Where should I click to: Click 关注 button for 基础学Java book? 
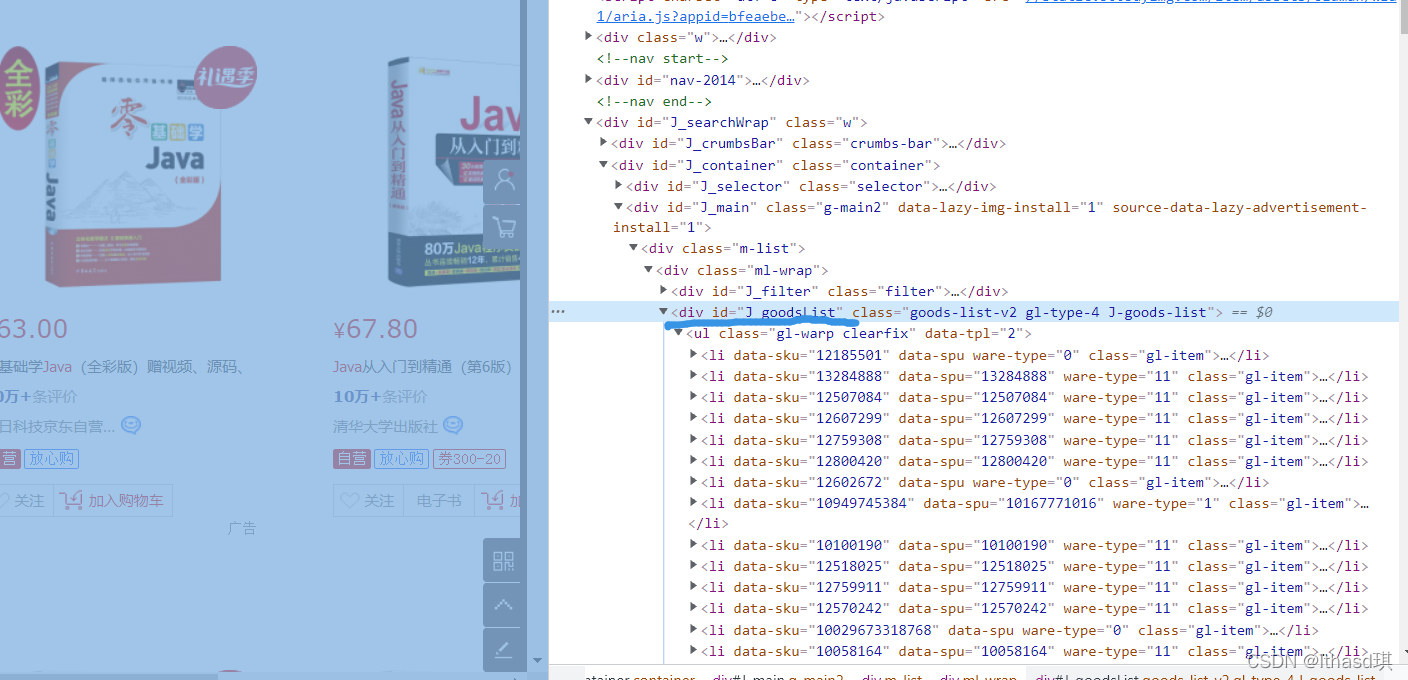[24, 500]
